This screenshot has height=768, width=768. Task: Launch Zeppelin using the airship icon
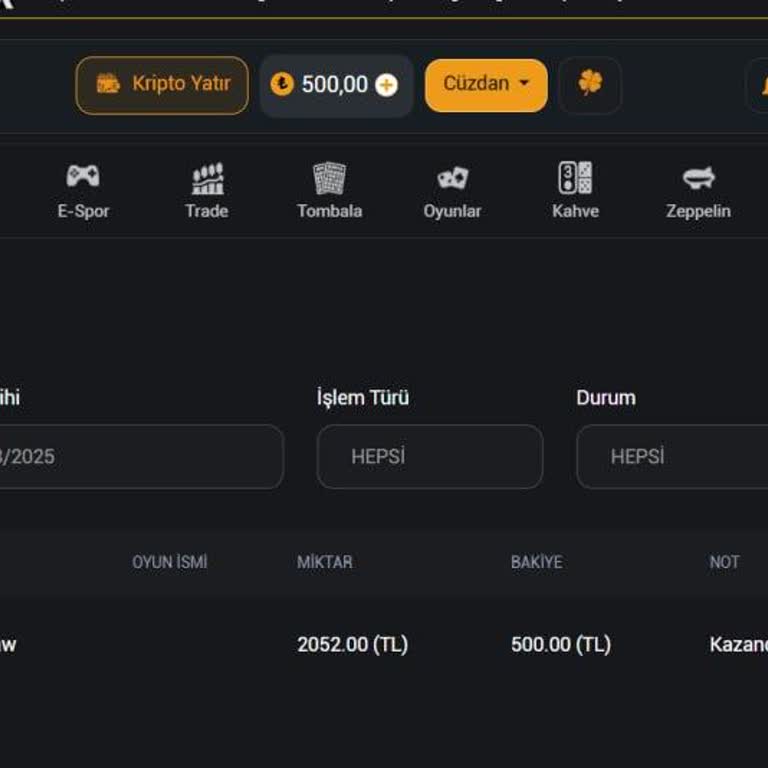click(698, 179)
